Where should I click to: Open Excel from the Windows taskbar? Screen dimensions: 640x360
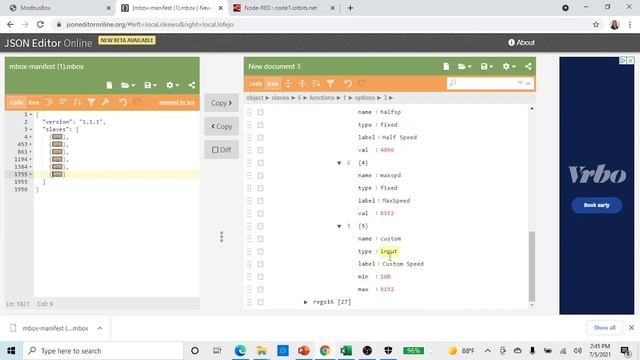pos(346,351)
